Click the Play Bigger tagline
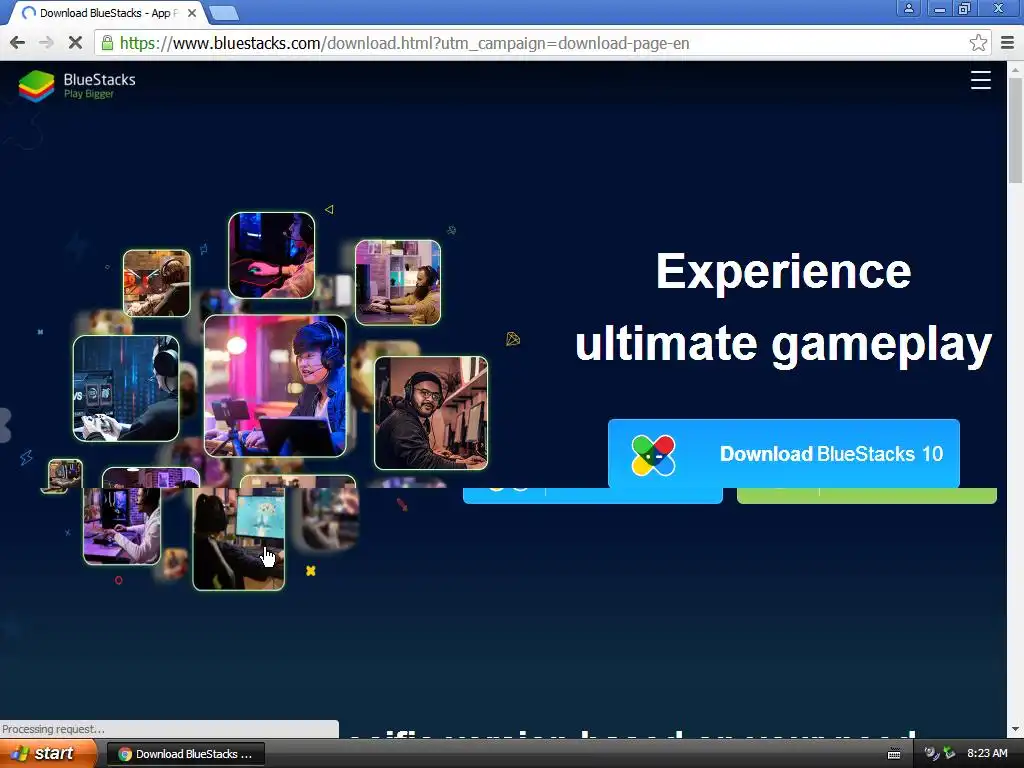 tap(89, 94)
